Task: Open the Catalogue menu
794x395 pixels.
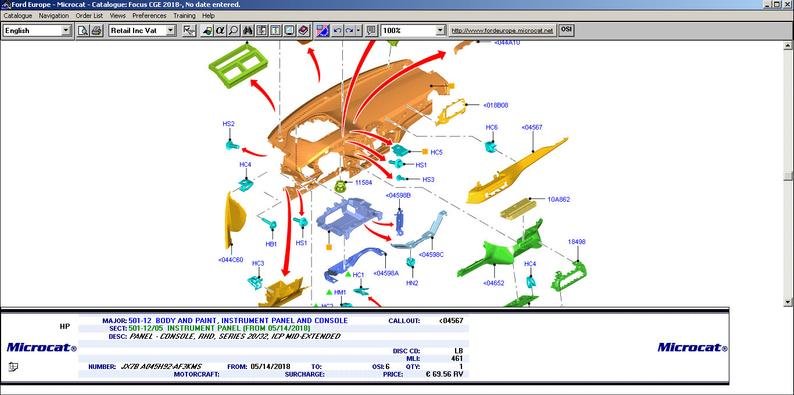Action: pyautogui.click(x=18, y=16)
